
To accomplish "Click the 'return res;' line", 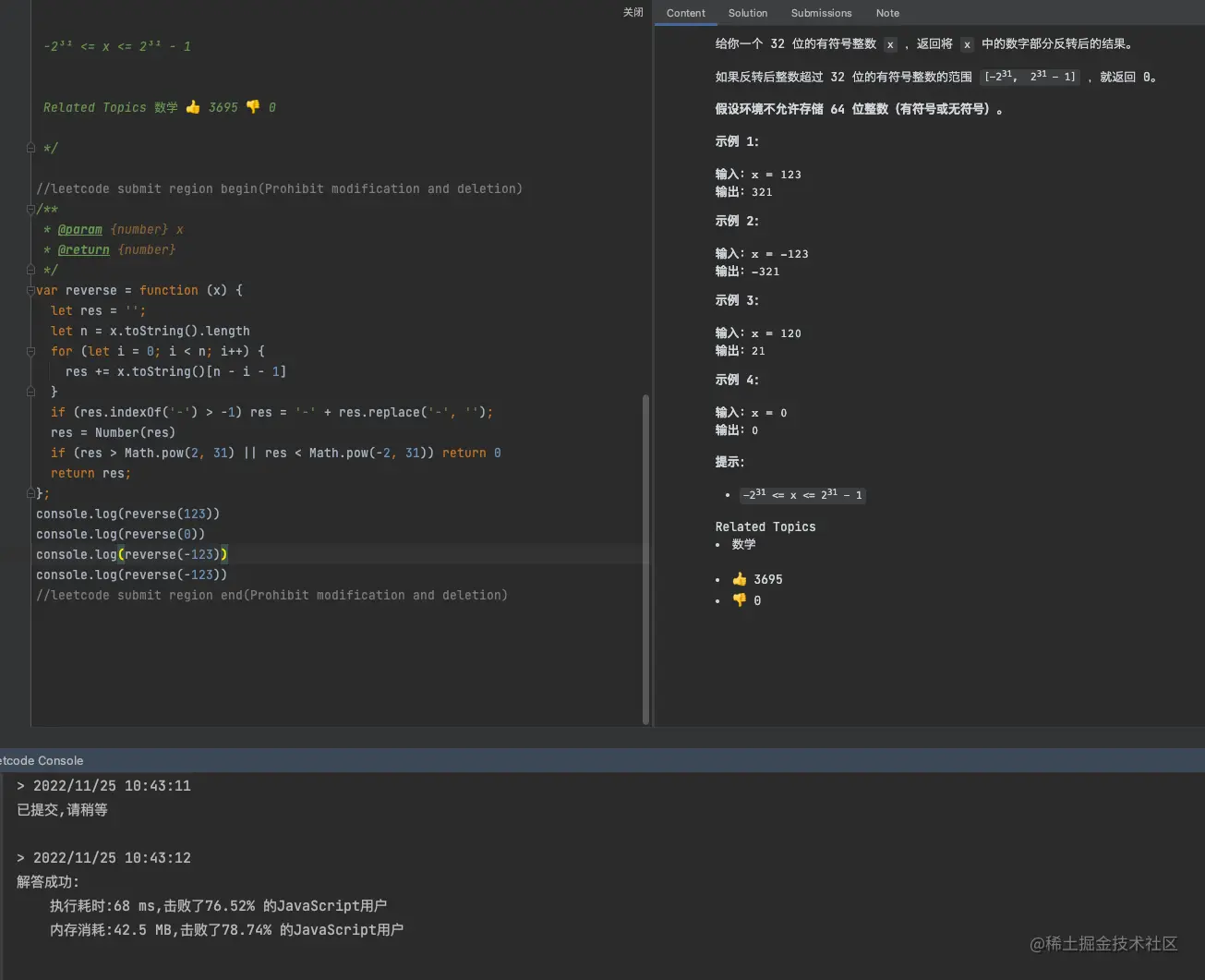I will 90,473.
